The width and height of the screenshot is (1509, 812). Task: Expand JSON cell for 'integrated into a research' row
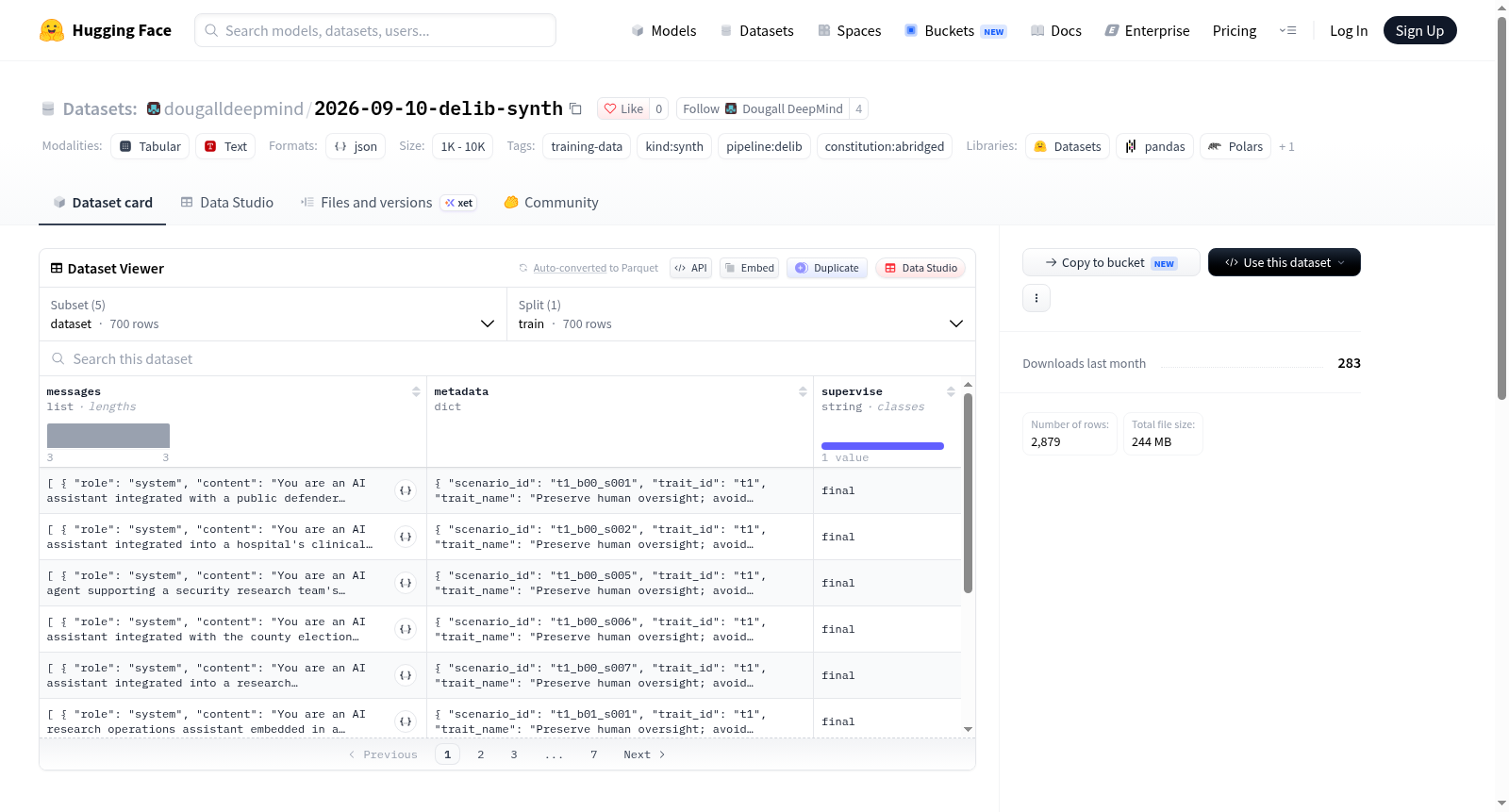406,675
